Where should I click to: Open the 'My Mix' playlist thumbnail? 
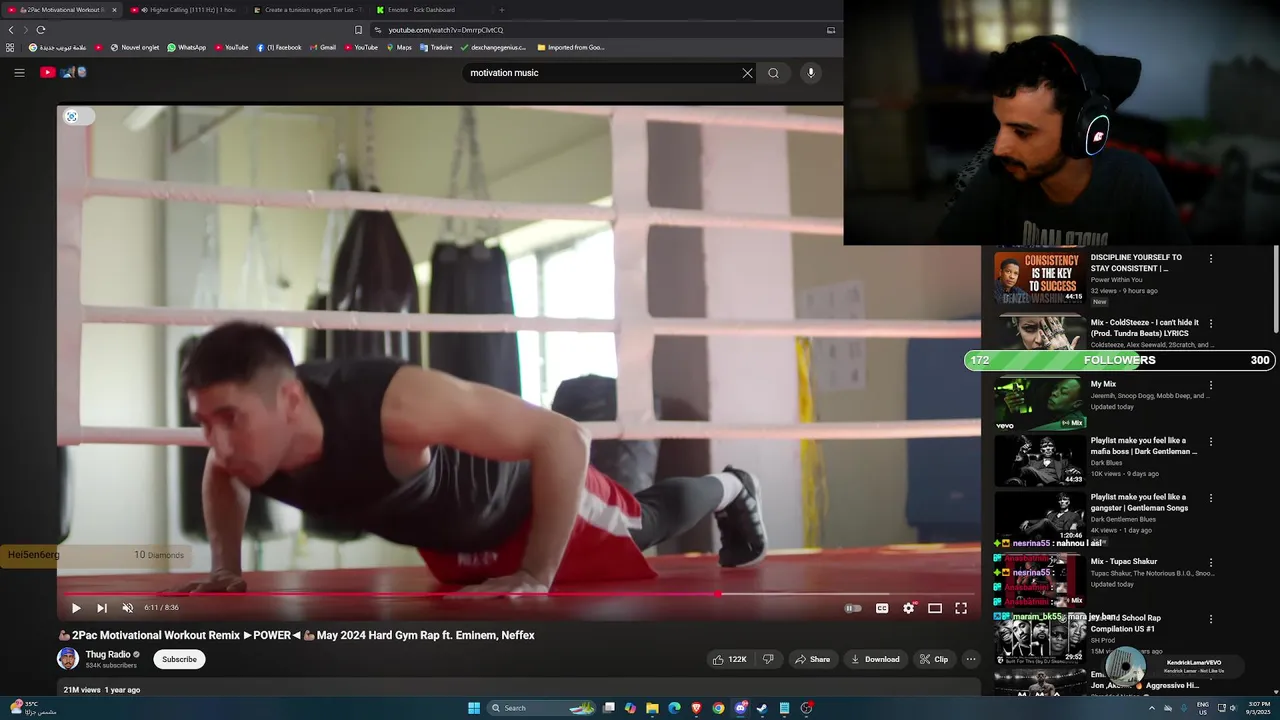[x=1039, y=404]
